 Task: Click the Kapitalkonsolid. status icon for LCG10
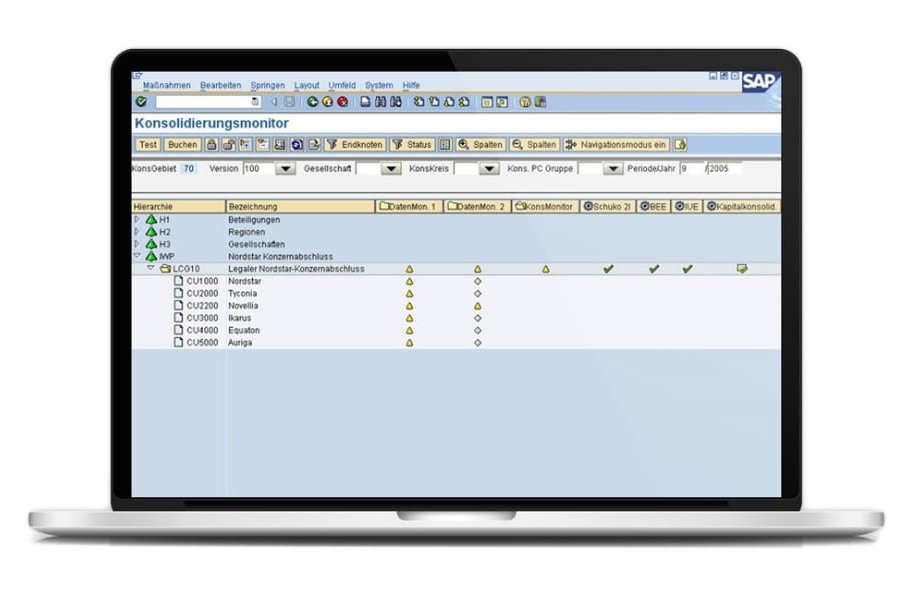point(741,269)
